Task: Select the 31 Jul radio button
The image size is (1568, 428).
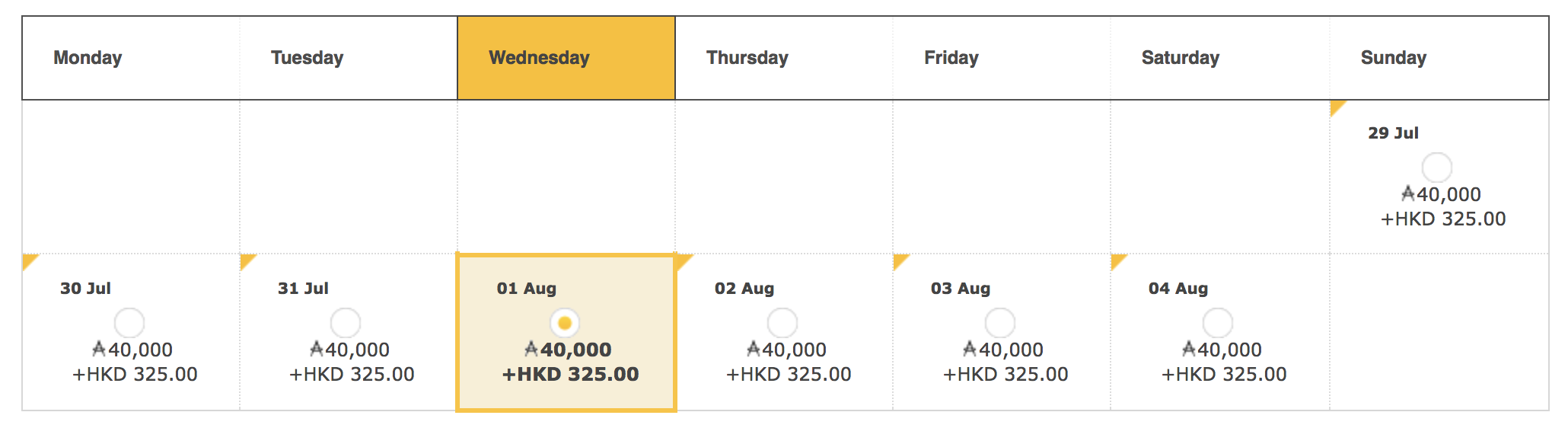Action: (x=346, y=323)
